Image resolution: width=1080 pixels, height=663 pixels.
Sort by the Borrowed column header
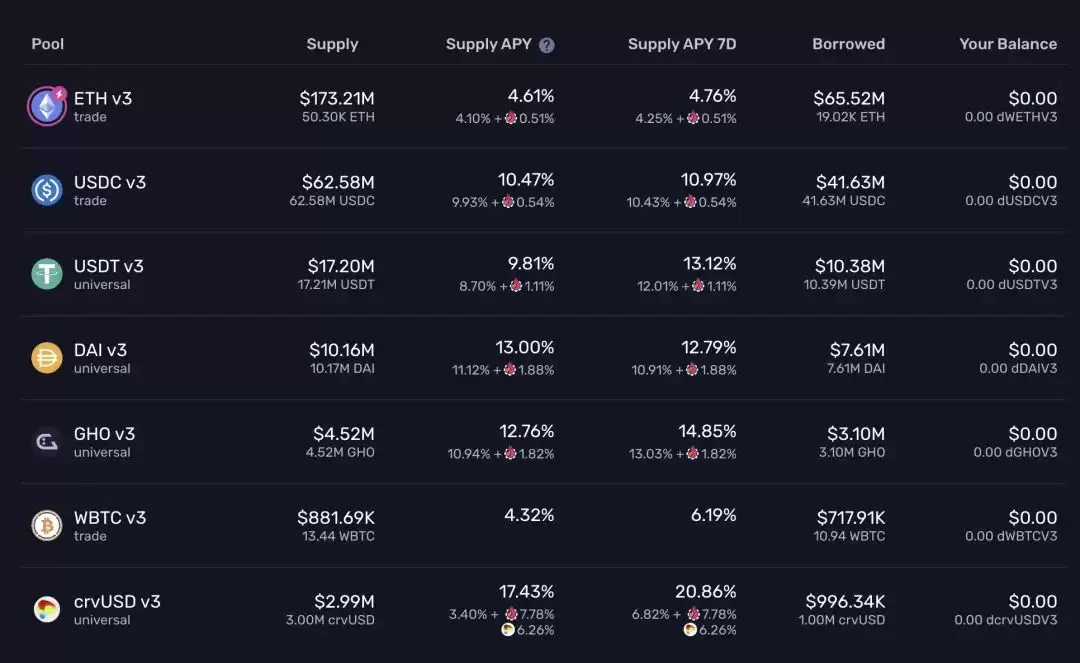point(848,44)
